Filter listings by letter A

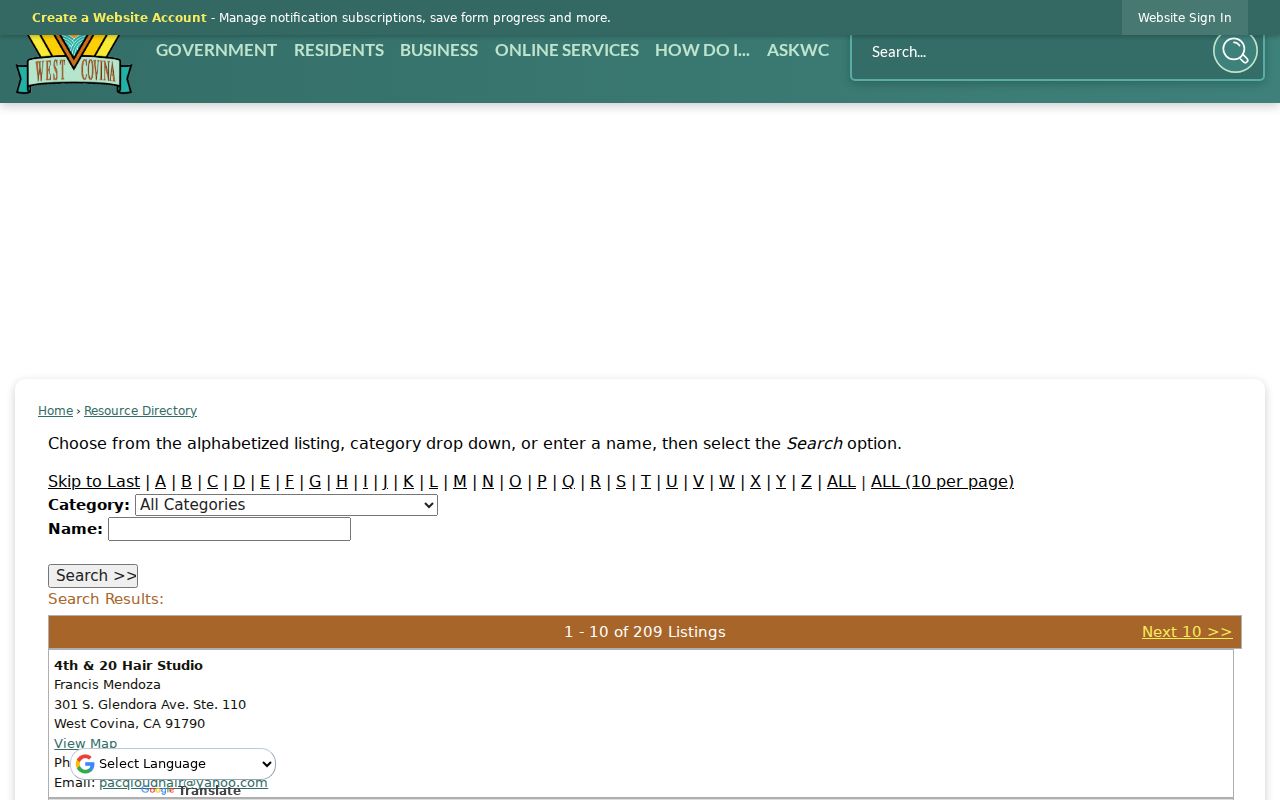coord(160,482)
